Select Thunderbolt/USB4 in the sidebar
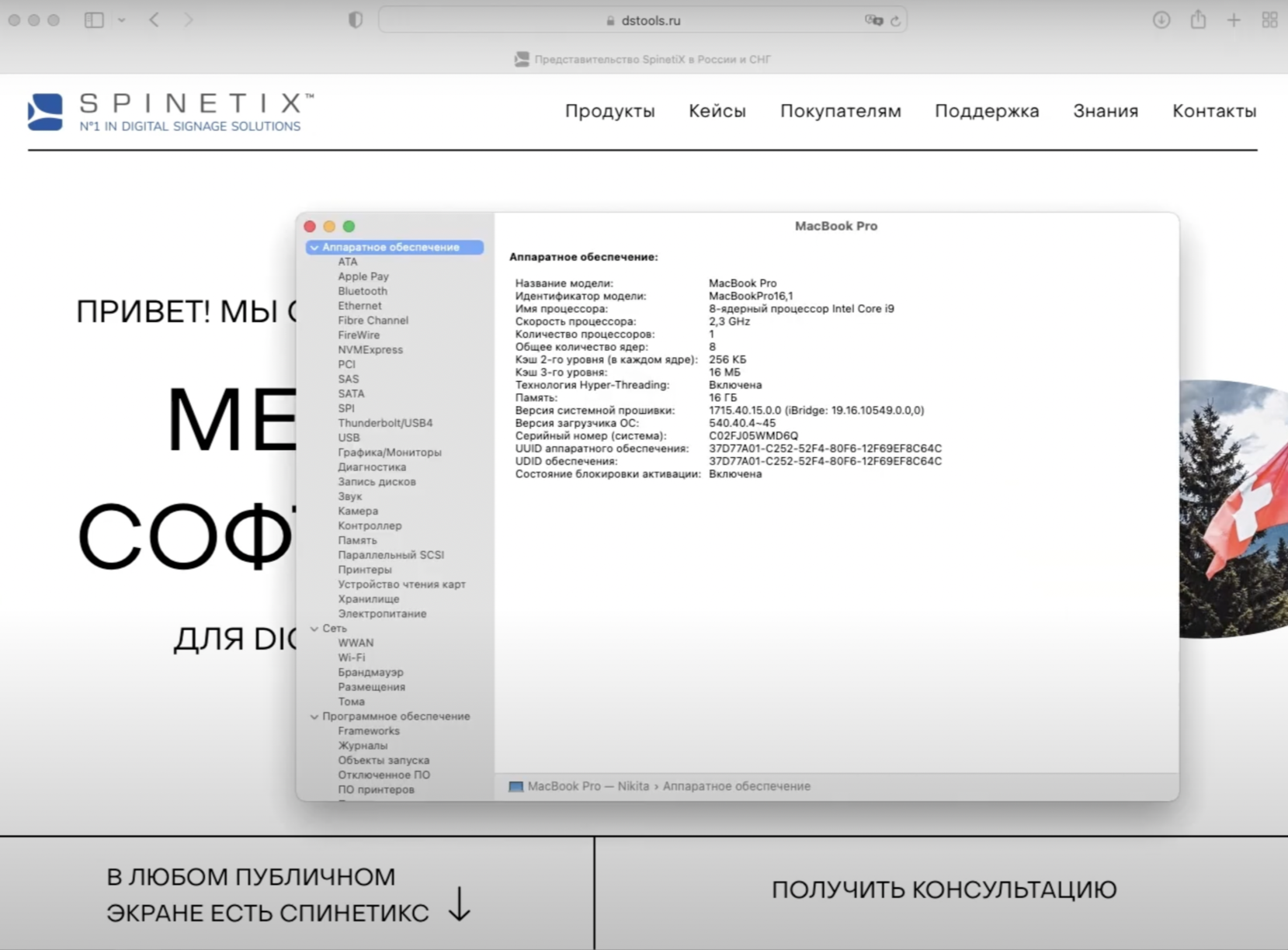Viewport: 1288px width, 950px height. pos(385,423)
